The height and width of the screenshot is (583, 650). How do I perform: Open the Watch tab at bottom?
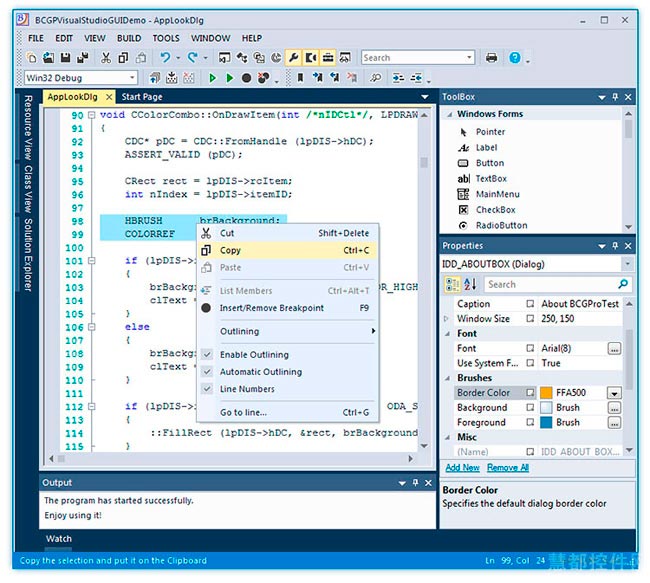[58, 539]
